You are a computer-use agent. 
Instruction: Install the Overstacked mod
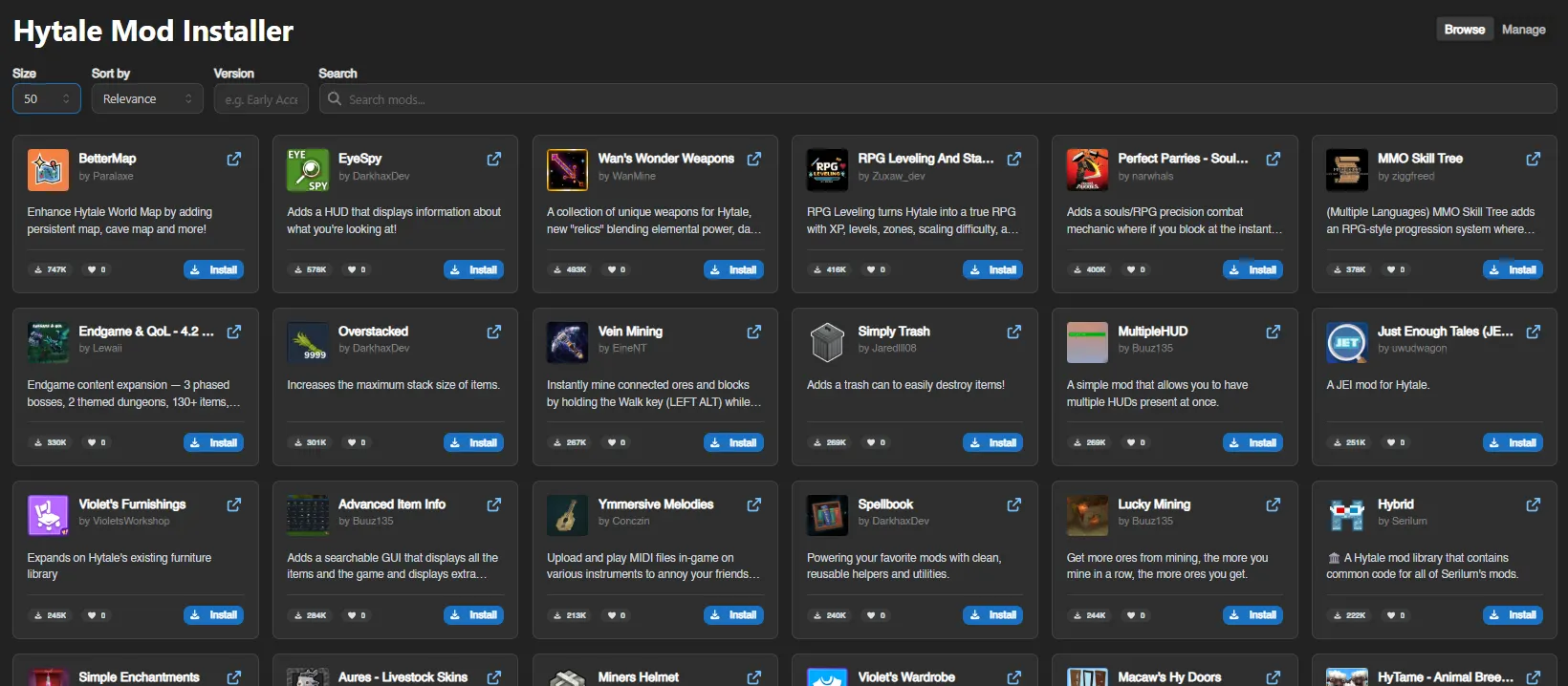point(473,443)
